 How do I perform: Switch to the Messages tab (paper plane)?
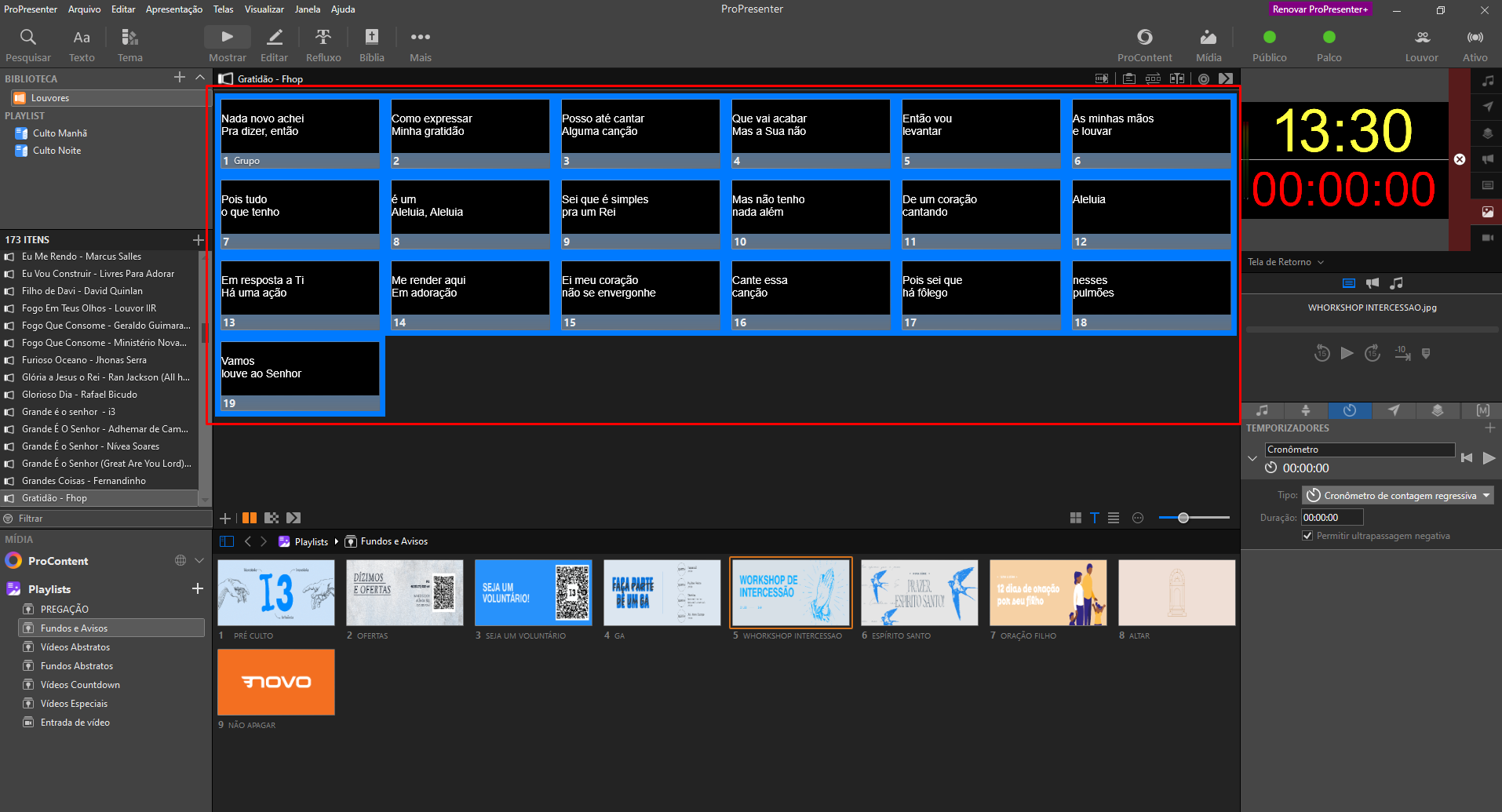1394,410
